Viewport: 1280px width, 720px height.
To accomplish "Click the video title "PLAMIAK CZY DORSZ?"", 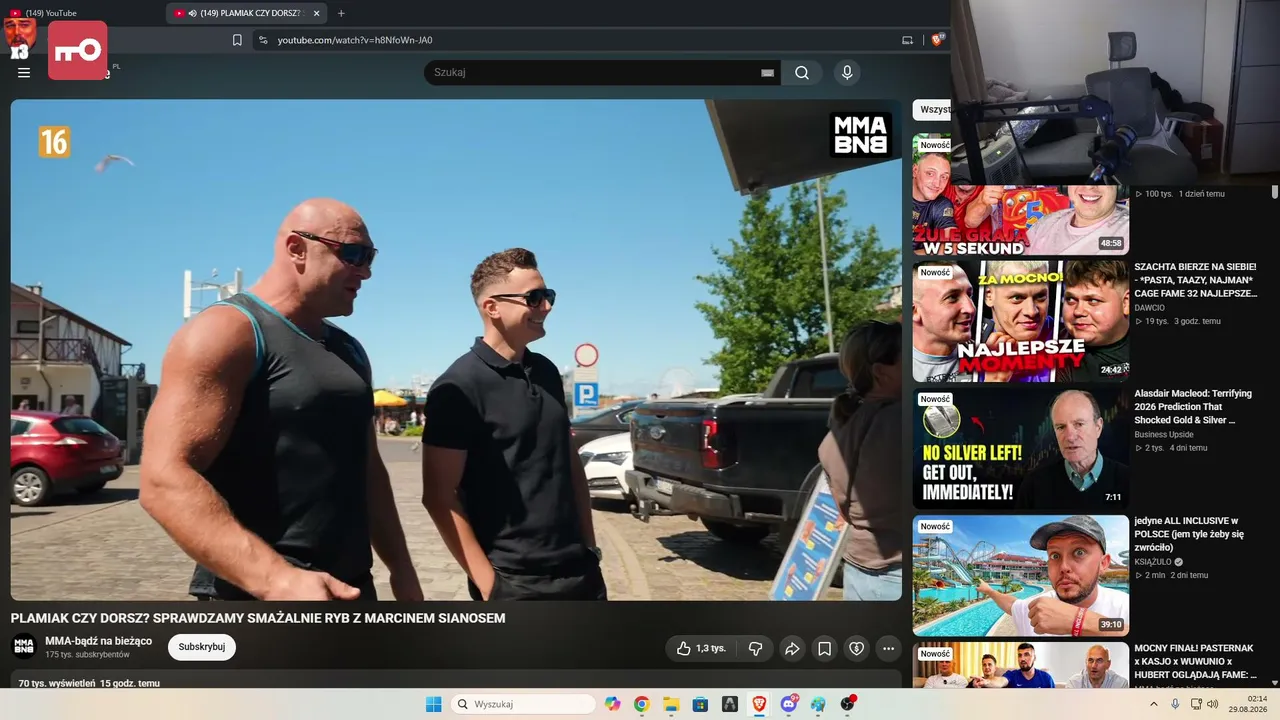I will coord(258,618).
